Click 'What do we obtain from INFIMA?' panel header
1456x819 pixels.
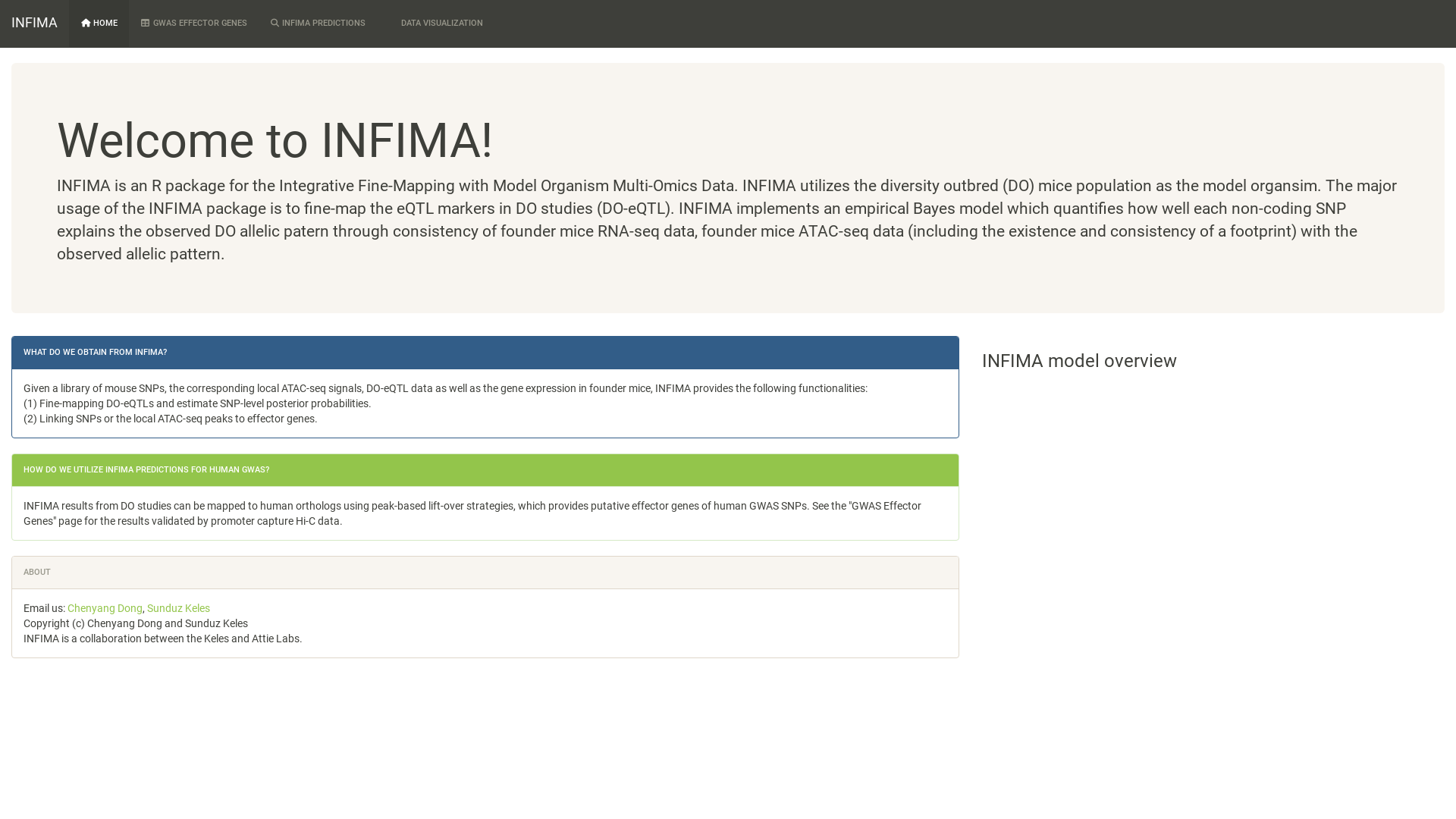pos(485,353)
